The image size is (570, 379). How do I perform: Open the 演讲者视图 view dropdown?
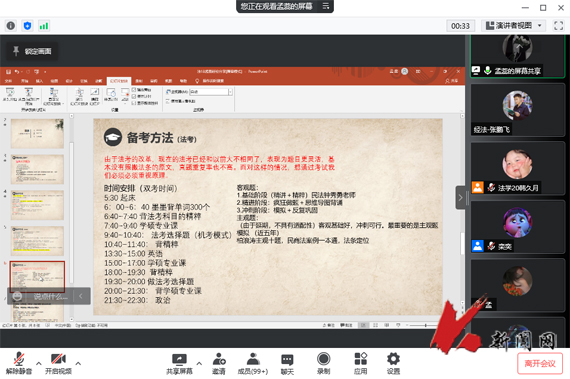point(514,25)
